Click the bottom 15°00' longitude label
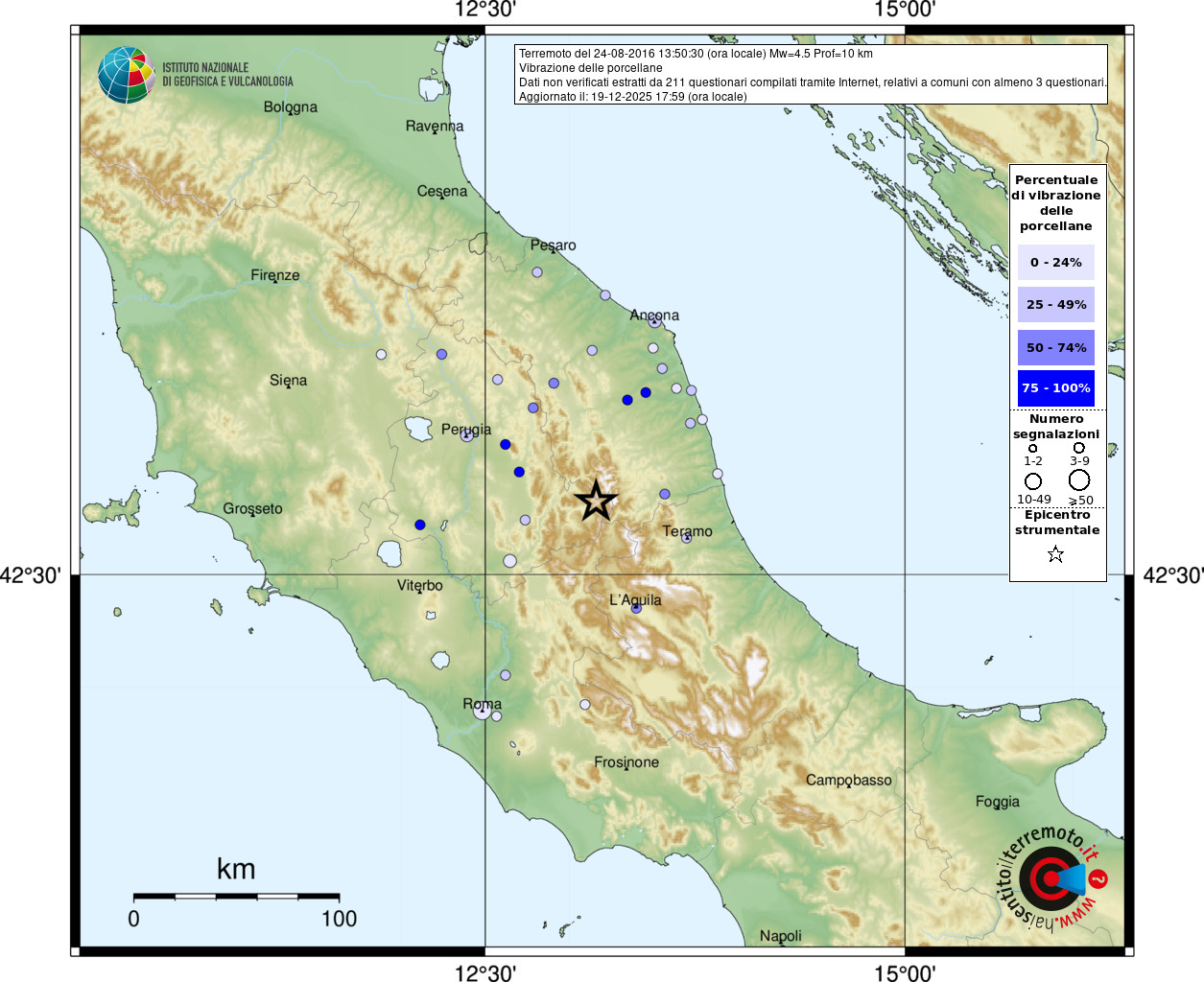Viewport: 1204px width, 982px height. (905, 972)
